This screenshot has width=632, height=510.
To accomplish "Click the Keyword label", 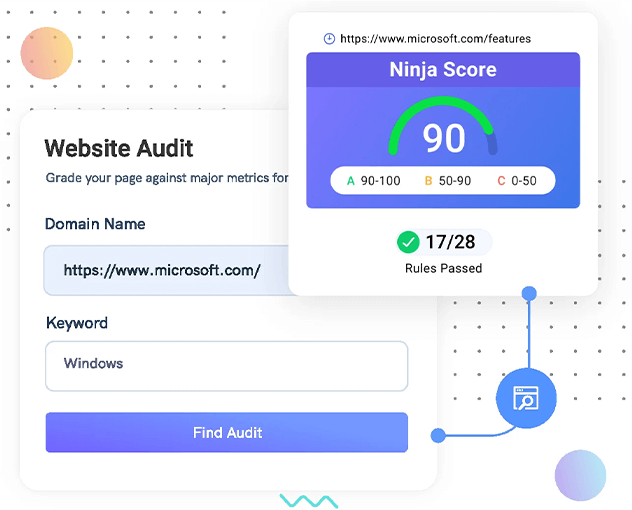I will click(77, 323).
